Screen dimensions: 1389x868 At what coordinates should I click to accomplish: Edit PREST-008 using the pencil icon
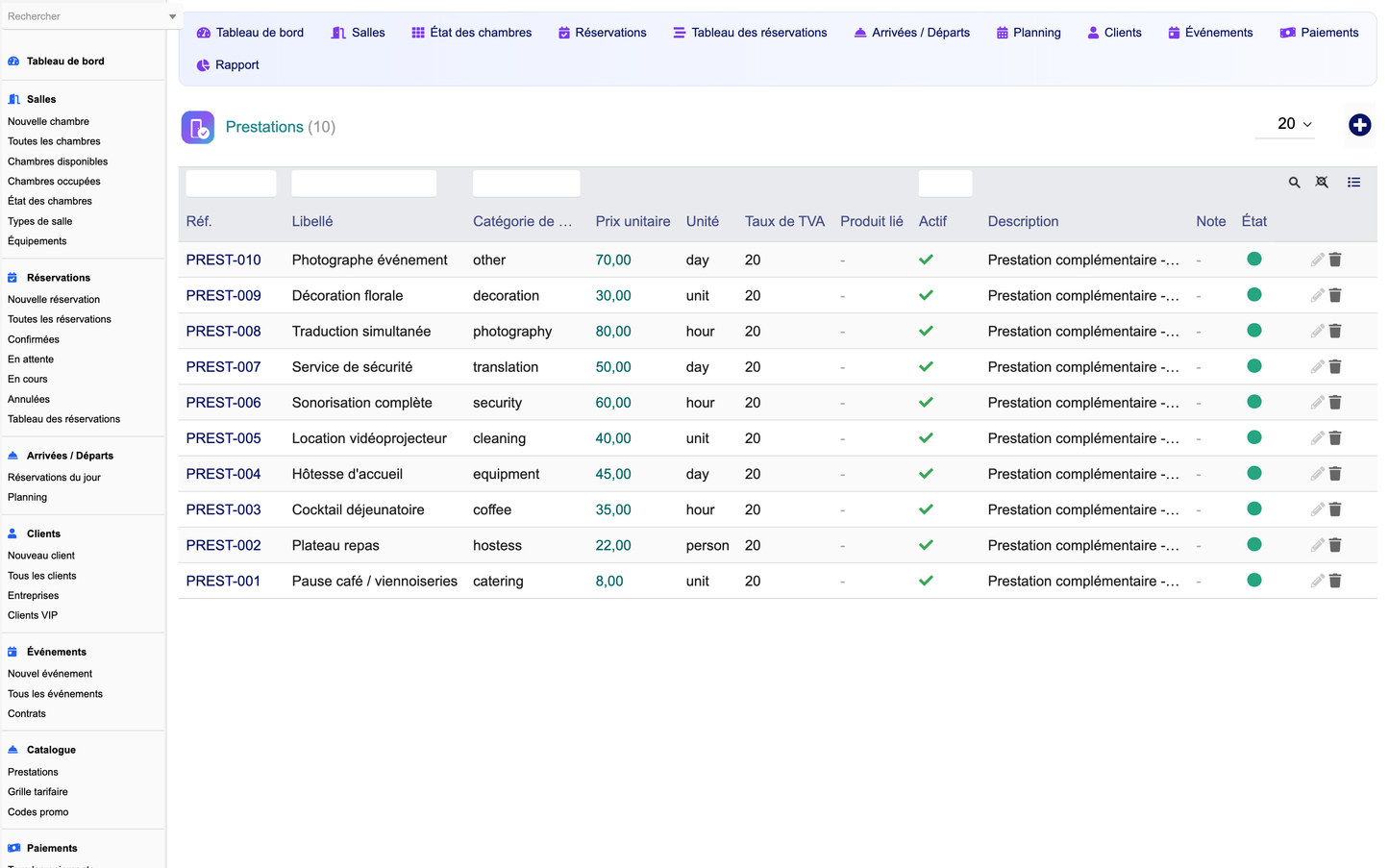[x=1318, y=331]
